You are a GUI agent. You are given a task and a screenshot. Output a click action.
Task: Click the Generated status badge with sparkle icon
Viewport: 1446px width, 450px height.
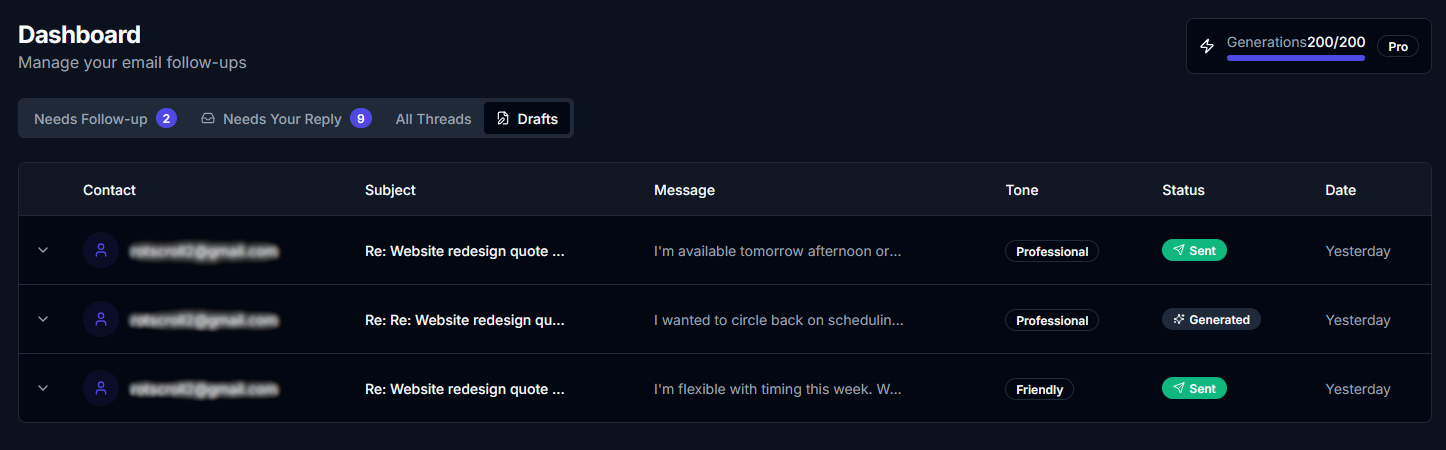coord(1211,319)
